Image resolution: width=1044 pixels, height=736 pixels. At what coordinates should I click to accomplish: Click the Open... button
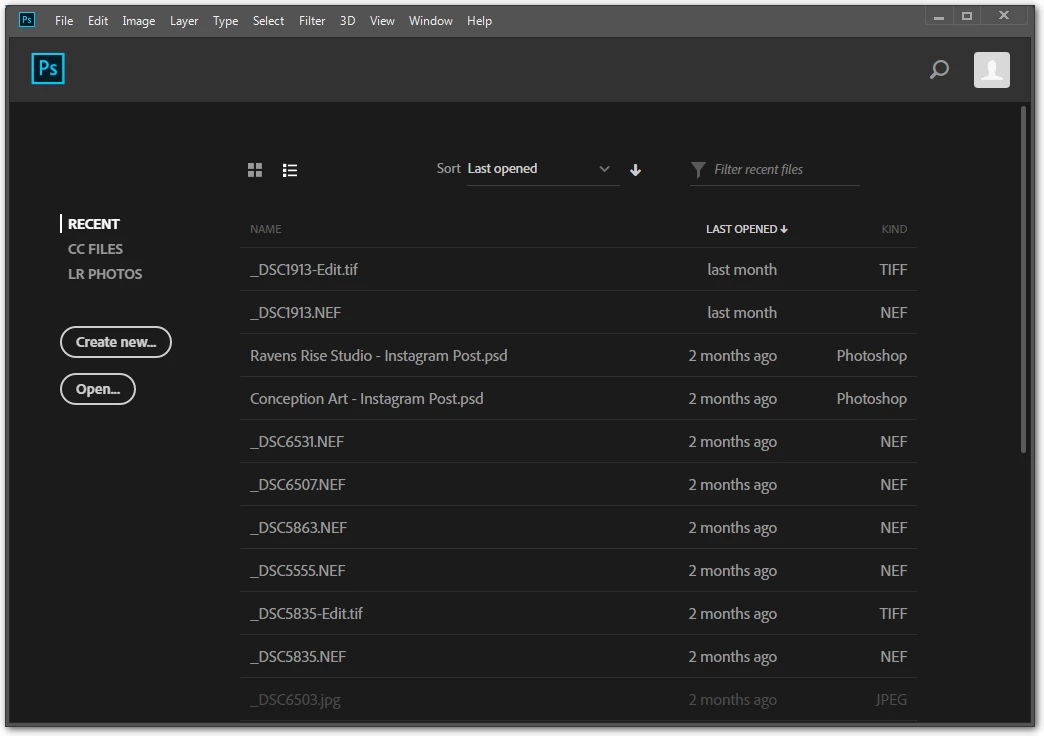coord(98,389)
